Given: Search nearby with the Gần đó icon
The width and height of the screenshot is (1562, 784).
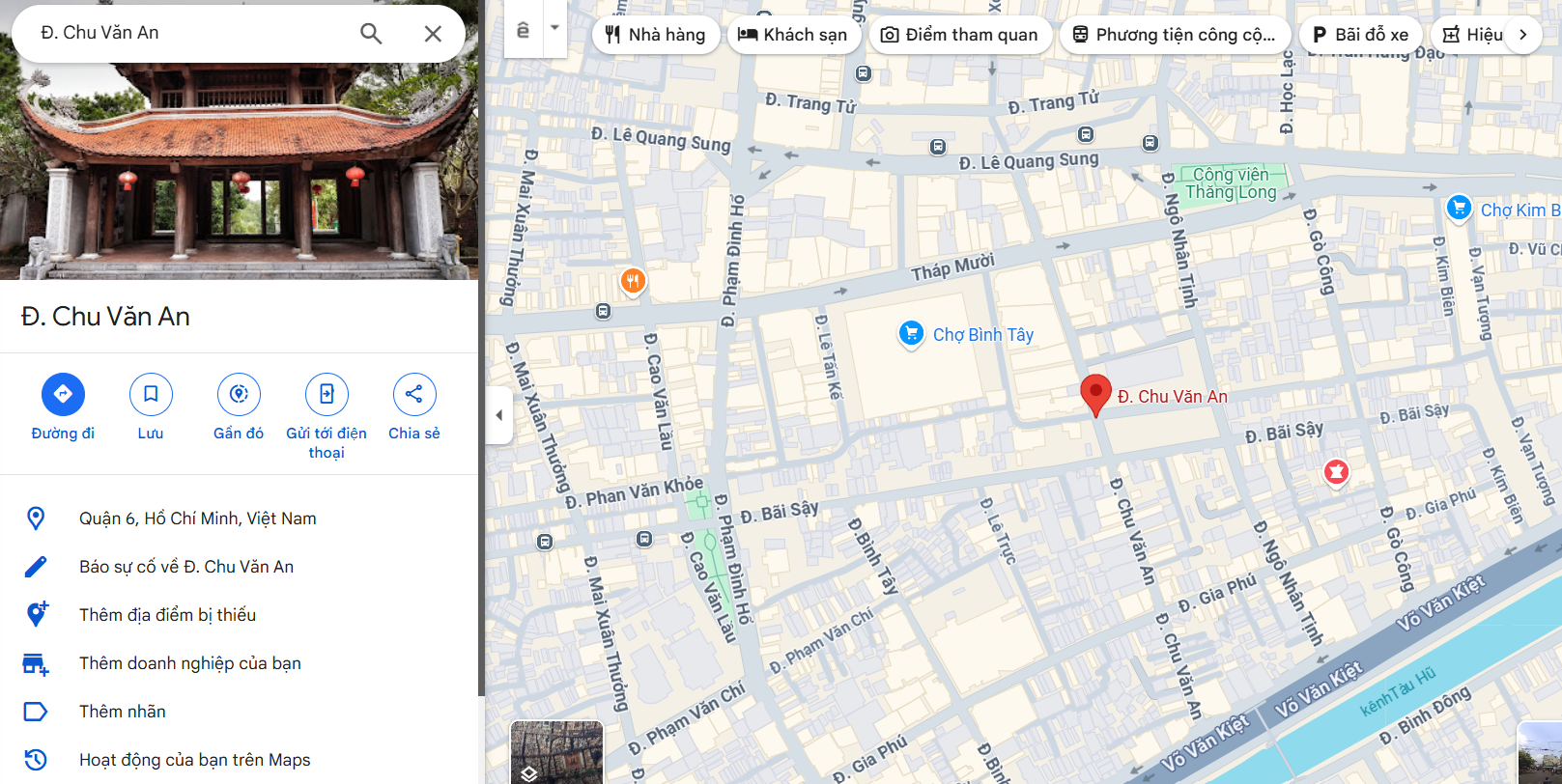Looking at the screenshot, I should [x=239, y=394].
